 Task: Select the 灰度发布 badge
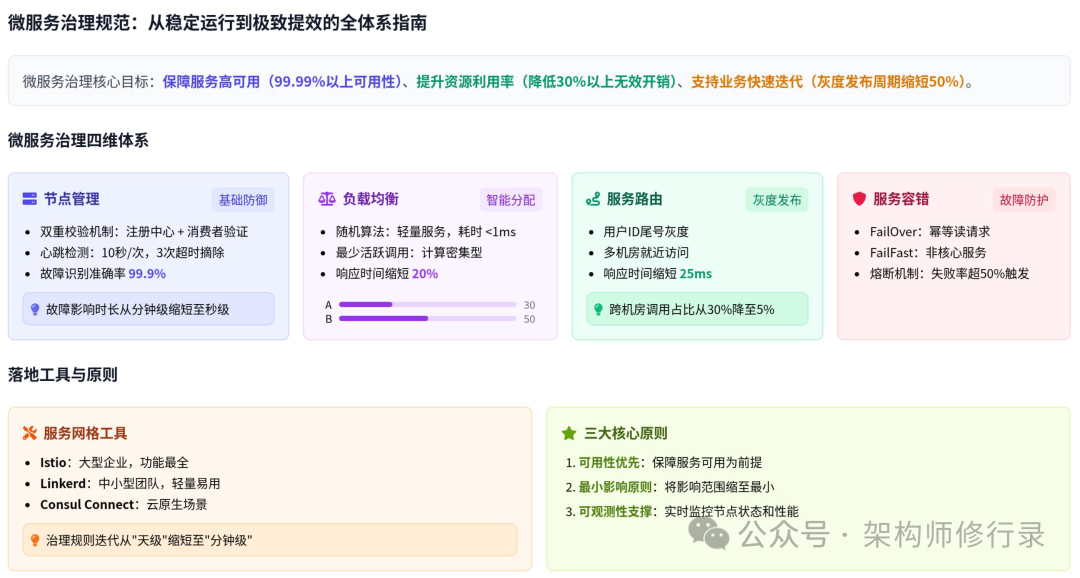pyautogui.click(x=777, y=200)
